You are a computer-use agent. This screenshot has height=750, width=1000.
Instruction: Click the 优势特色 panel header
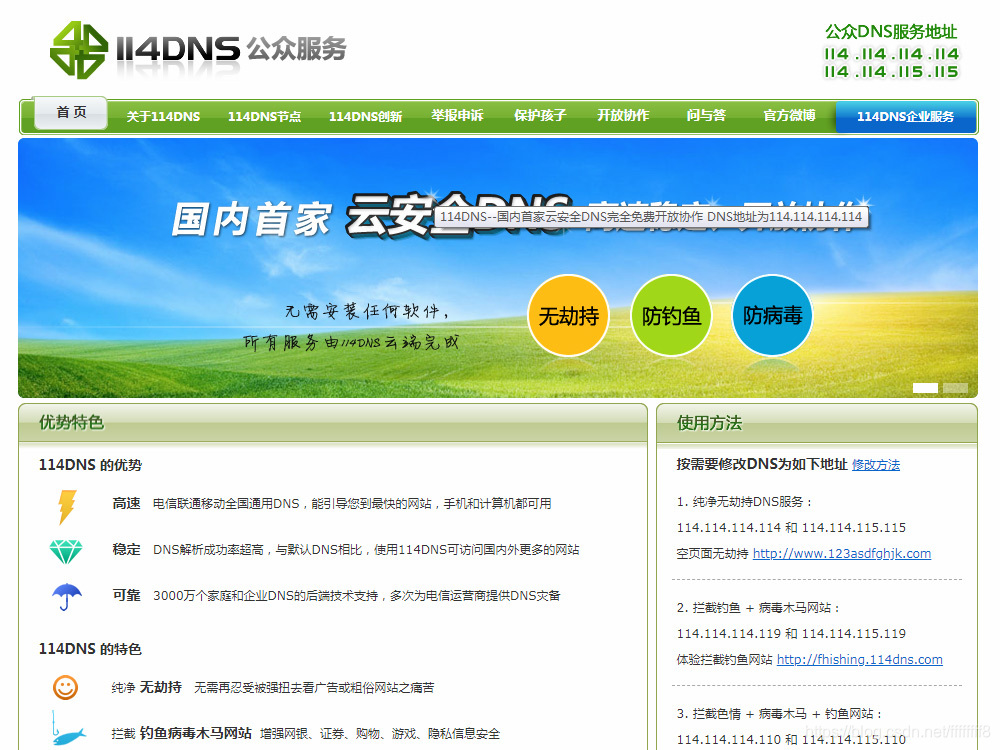point(333,423)
